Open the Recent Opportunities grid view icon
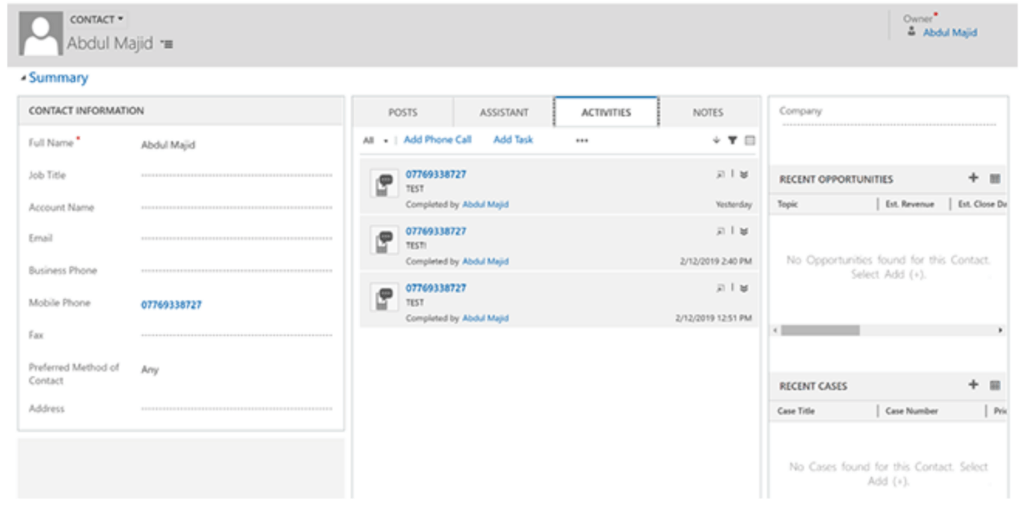Screen dimensions: 1024x510 [995, 179]
